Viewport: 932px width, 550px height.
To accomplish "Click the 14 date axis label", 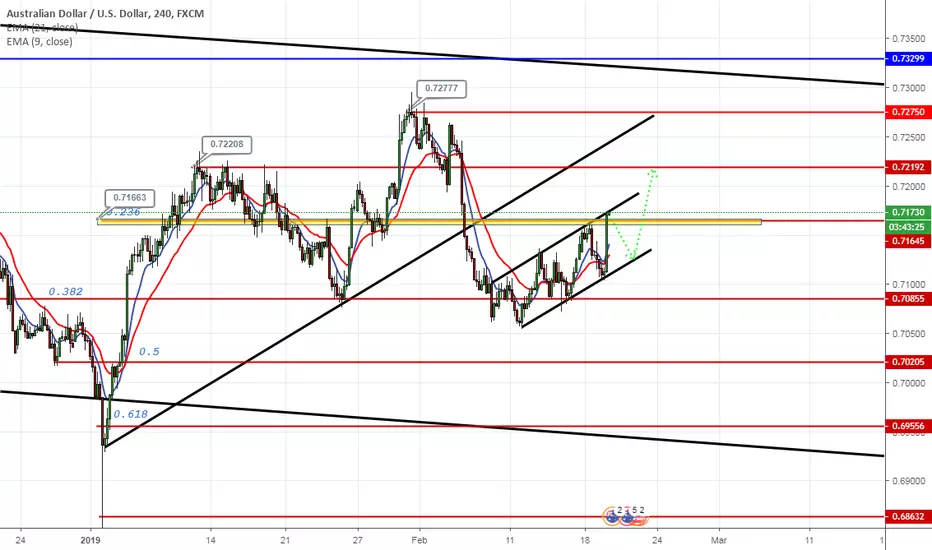I will coord(210,540).
